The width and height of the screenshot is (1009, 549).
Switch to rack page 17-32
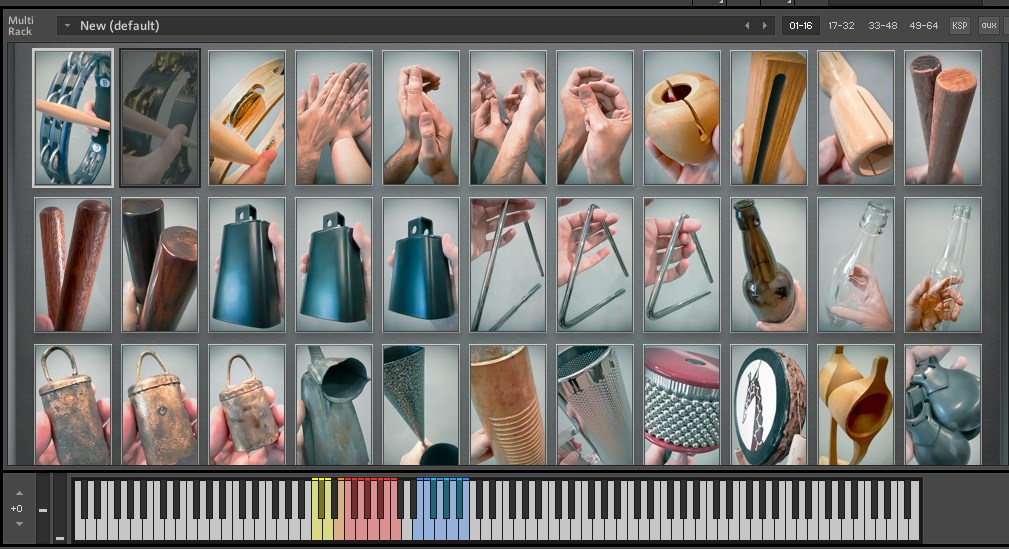coord(841,26)
